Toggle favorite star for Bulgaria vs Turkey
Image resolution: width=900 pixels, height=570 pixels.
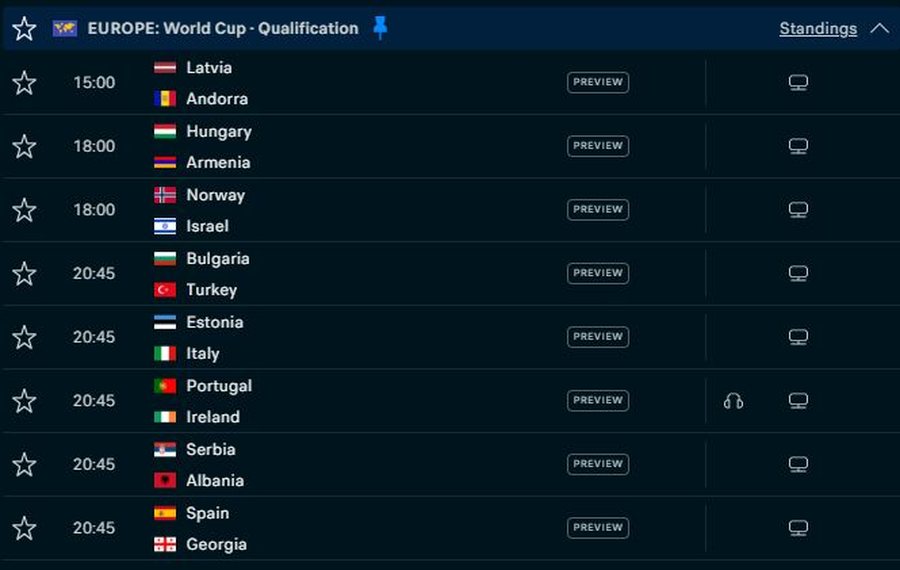pyautogui.click(x=24, y=274)
